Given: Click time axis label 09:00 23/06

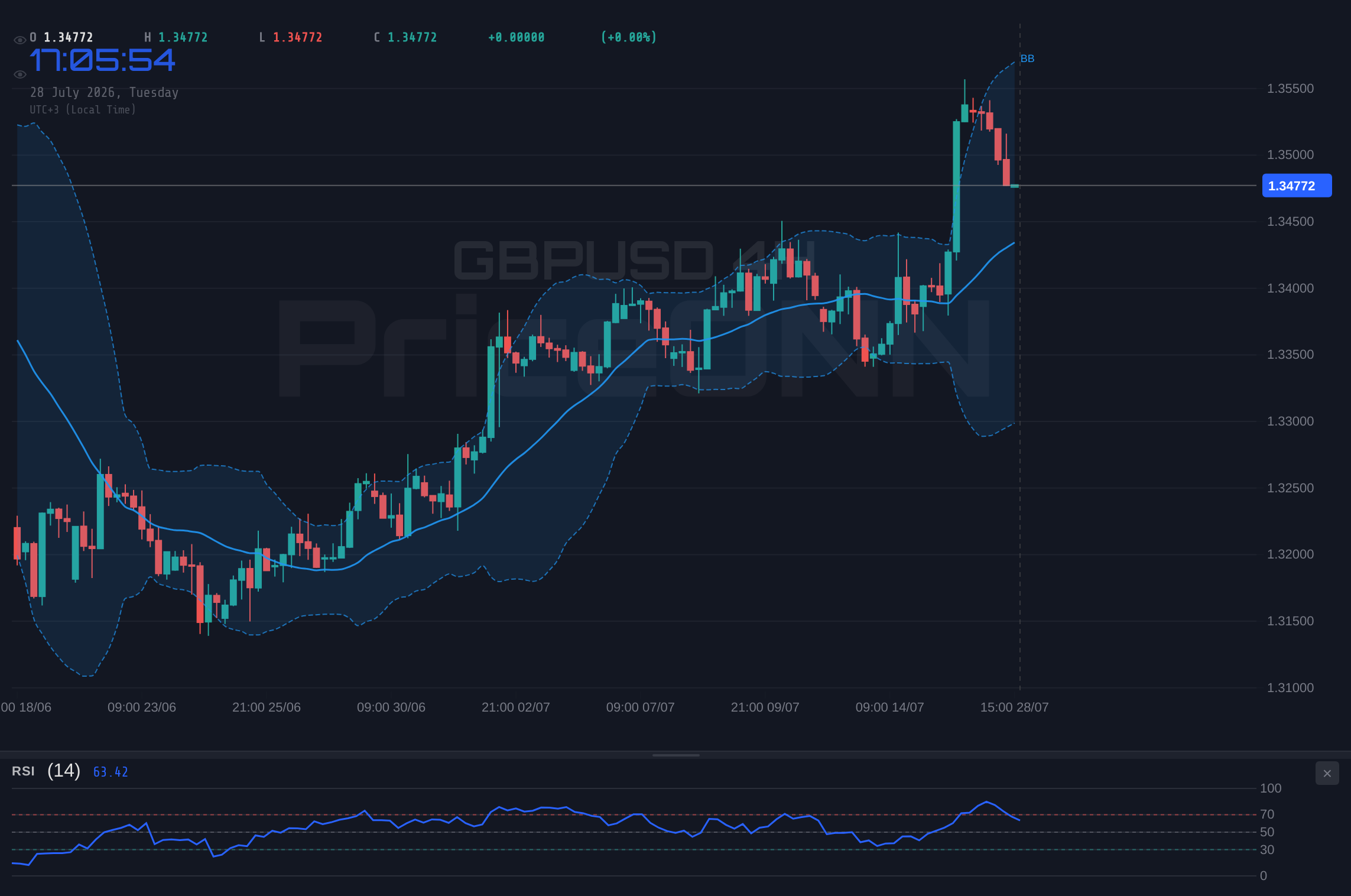Looking at the screenshot, I should coord(142,707).
